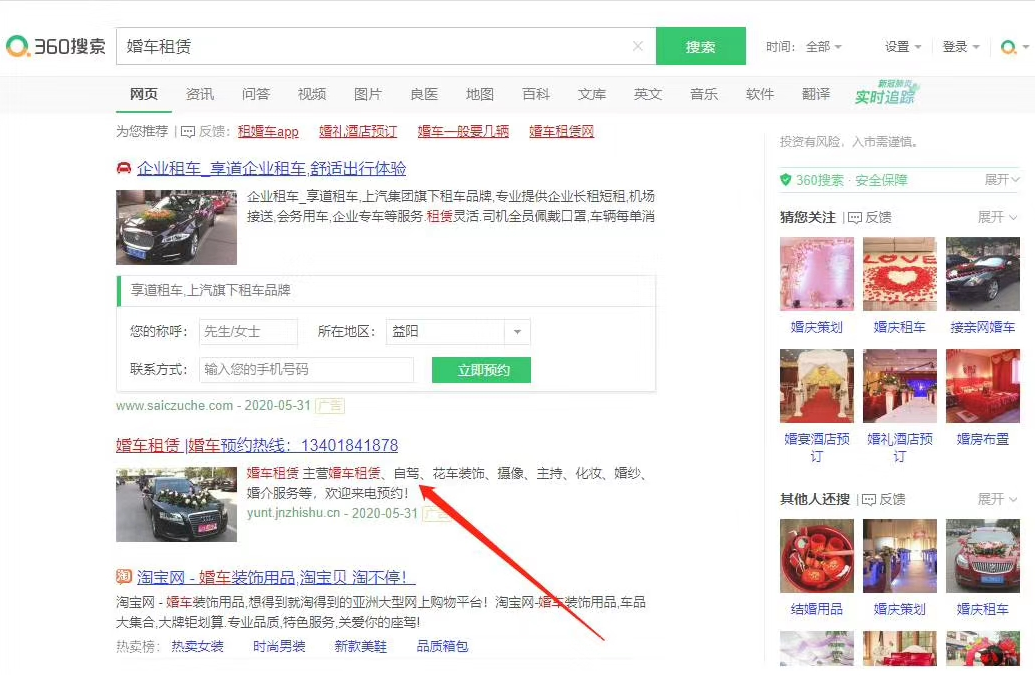The width and height of the screenshot is (1035, 700).
Task: Clear the search box with the X icon
Action: coord(638,46)
